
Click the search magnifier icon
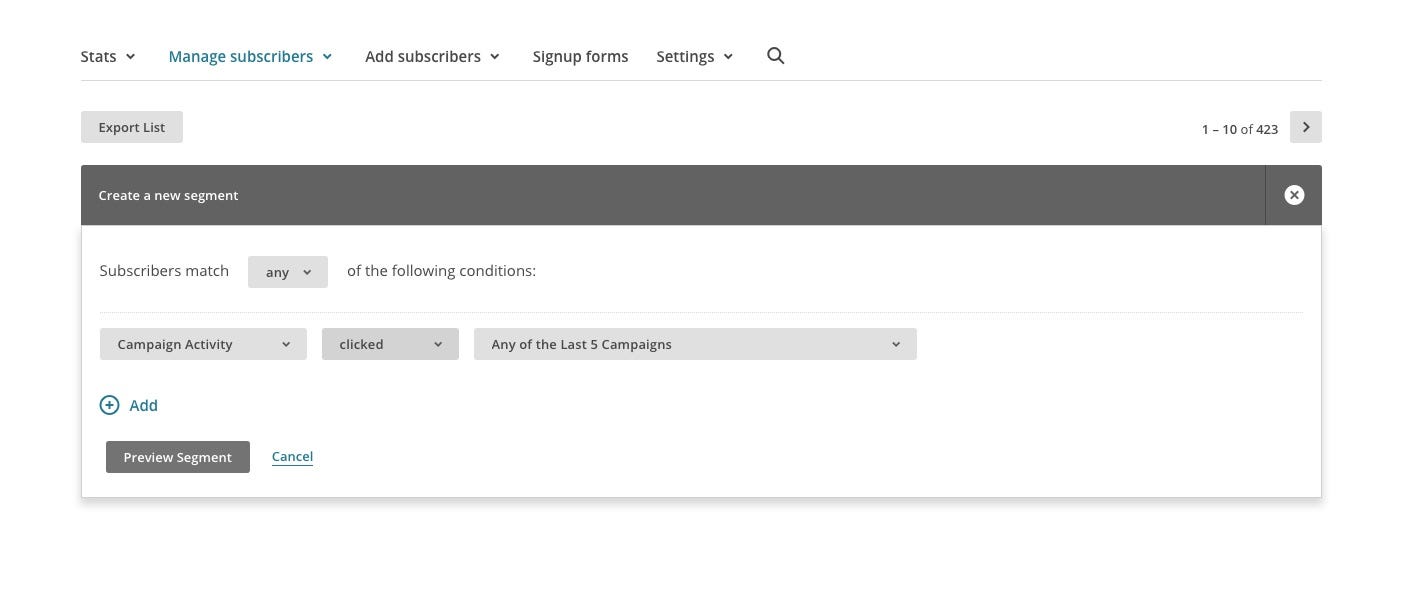tap(775, 56)
